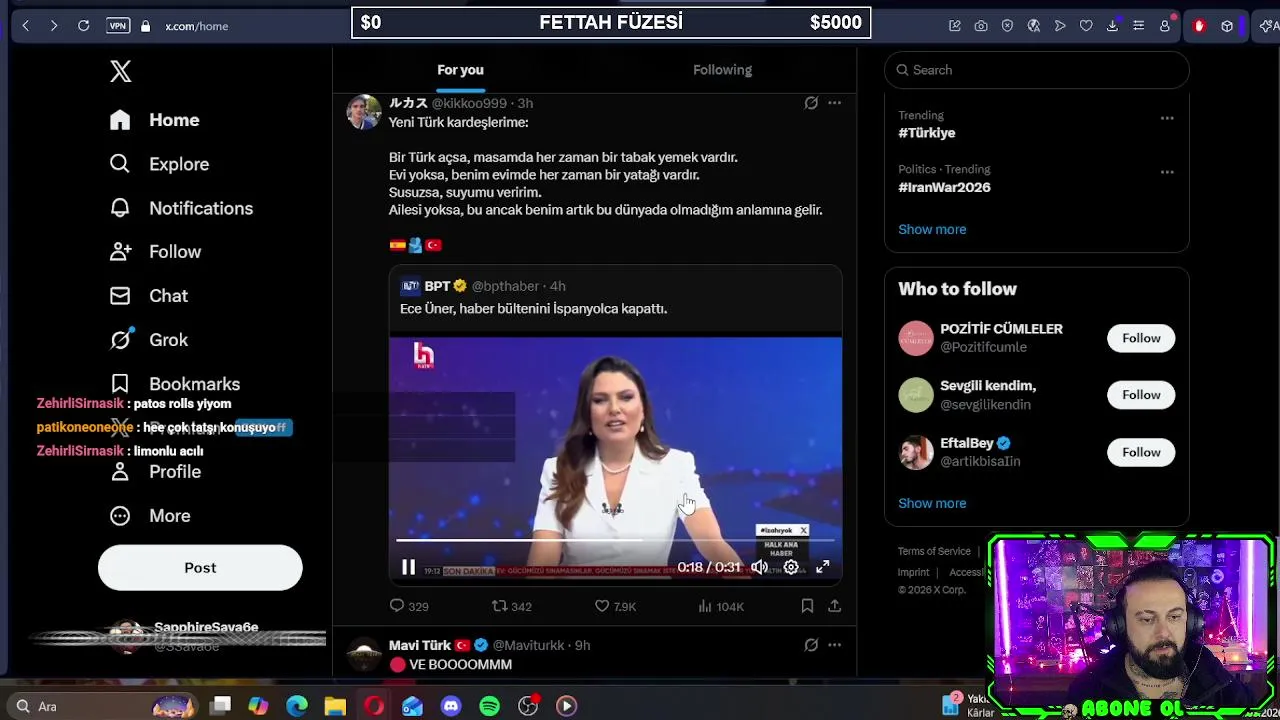The height and width of the screenshot is (720, 1280).
Task: Click the X logo in sidebar
Action: click(120, 71)
